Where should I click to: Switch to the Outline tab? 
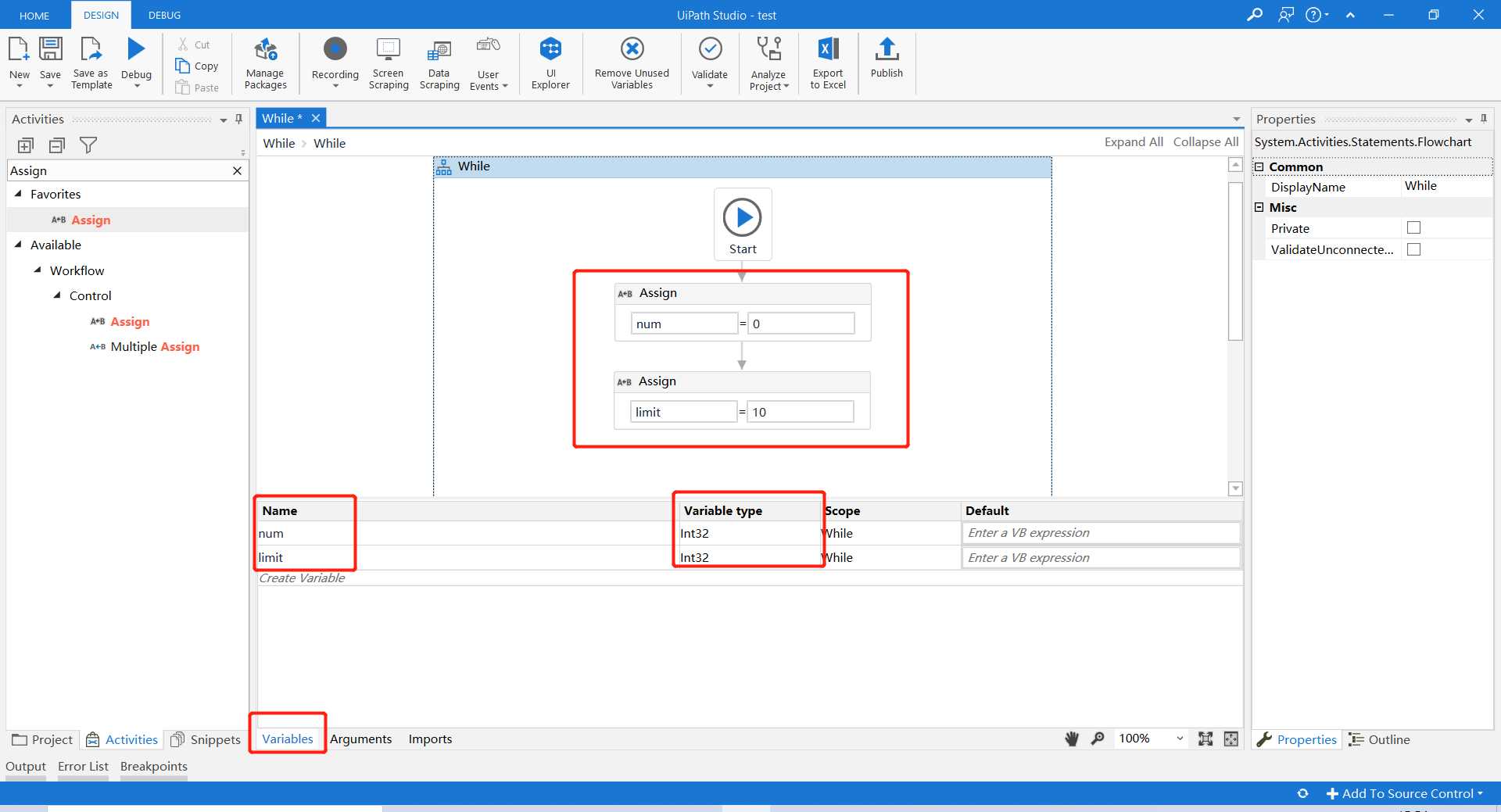pos(1381,739)
